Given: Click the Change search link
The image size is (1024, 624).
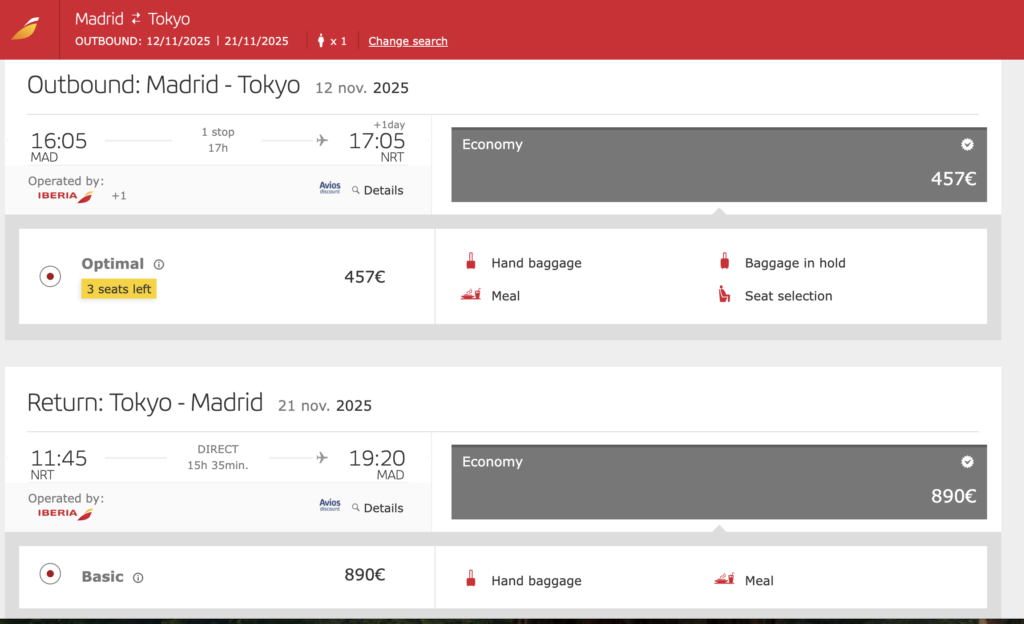Looking at the screenshot, I should coord(408,41).
